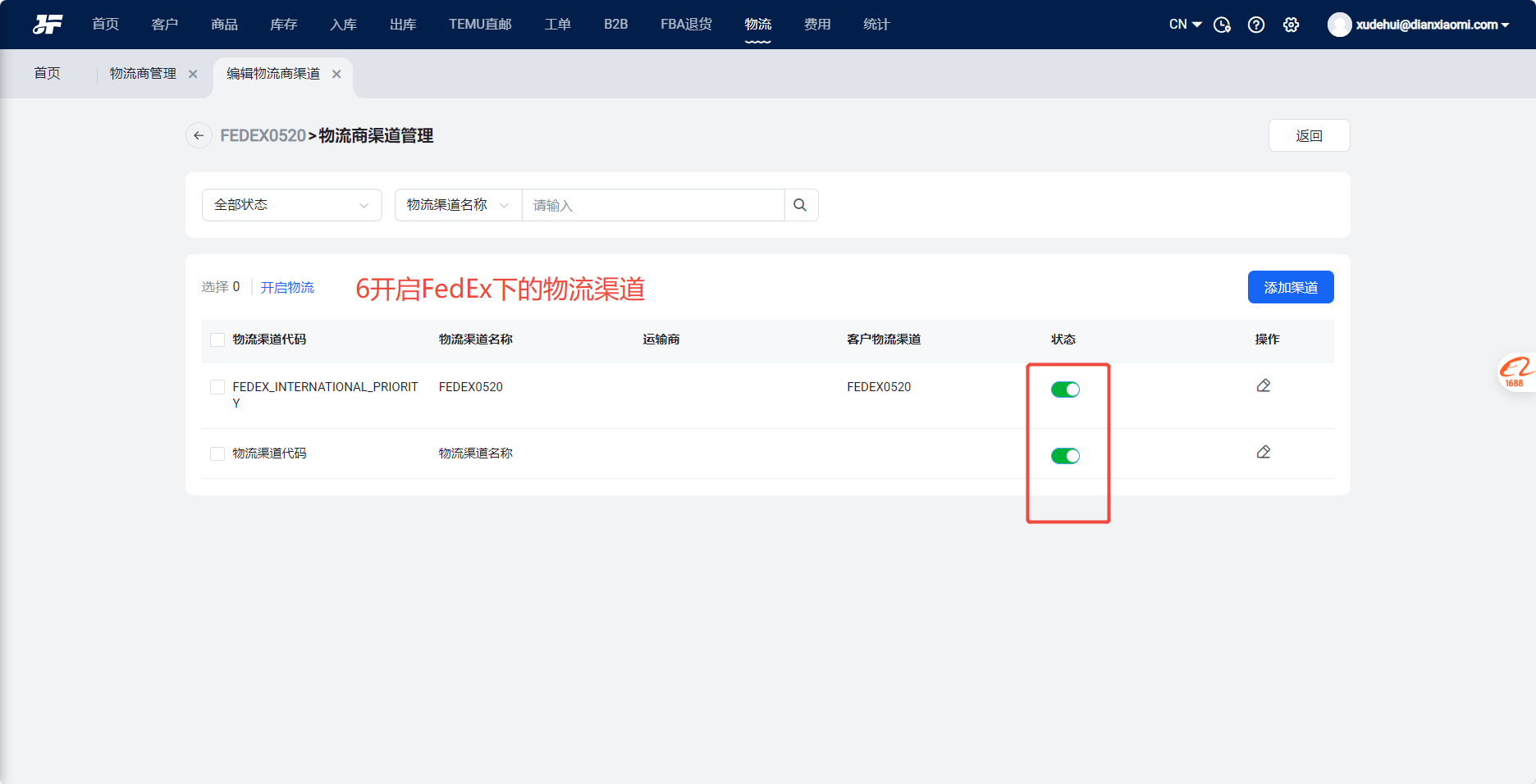Image resolution: width=1536 pixels, height=784 pixels.
Task: Open the 商品 menu
Action: coord(224,25)
